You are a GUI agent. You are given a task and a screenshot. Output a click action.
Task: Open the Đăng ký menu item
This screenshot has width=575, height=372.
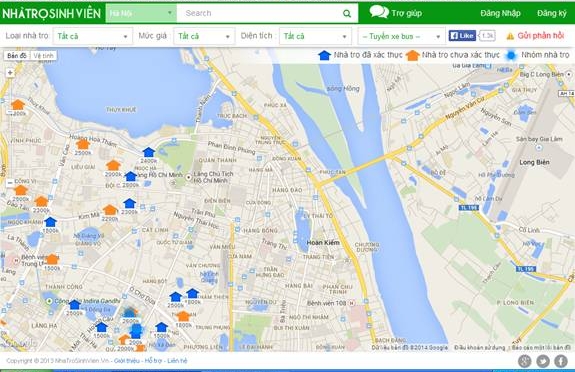[552, 14]
